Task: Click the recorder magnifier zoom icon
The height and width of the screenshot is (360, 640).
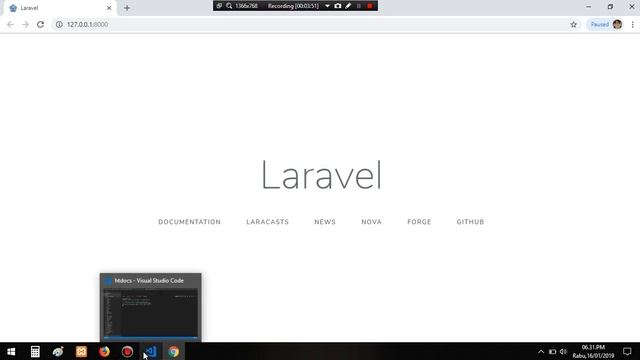Action: pos(229,6)
